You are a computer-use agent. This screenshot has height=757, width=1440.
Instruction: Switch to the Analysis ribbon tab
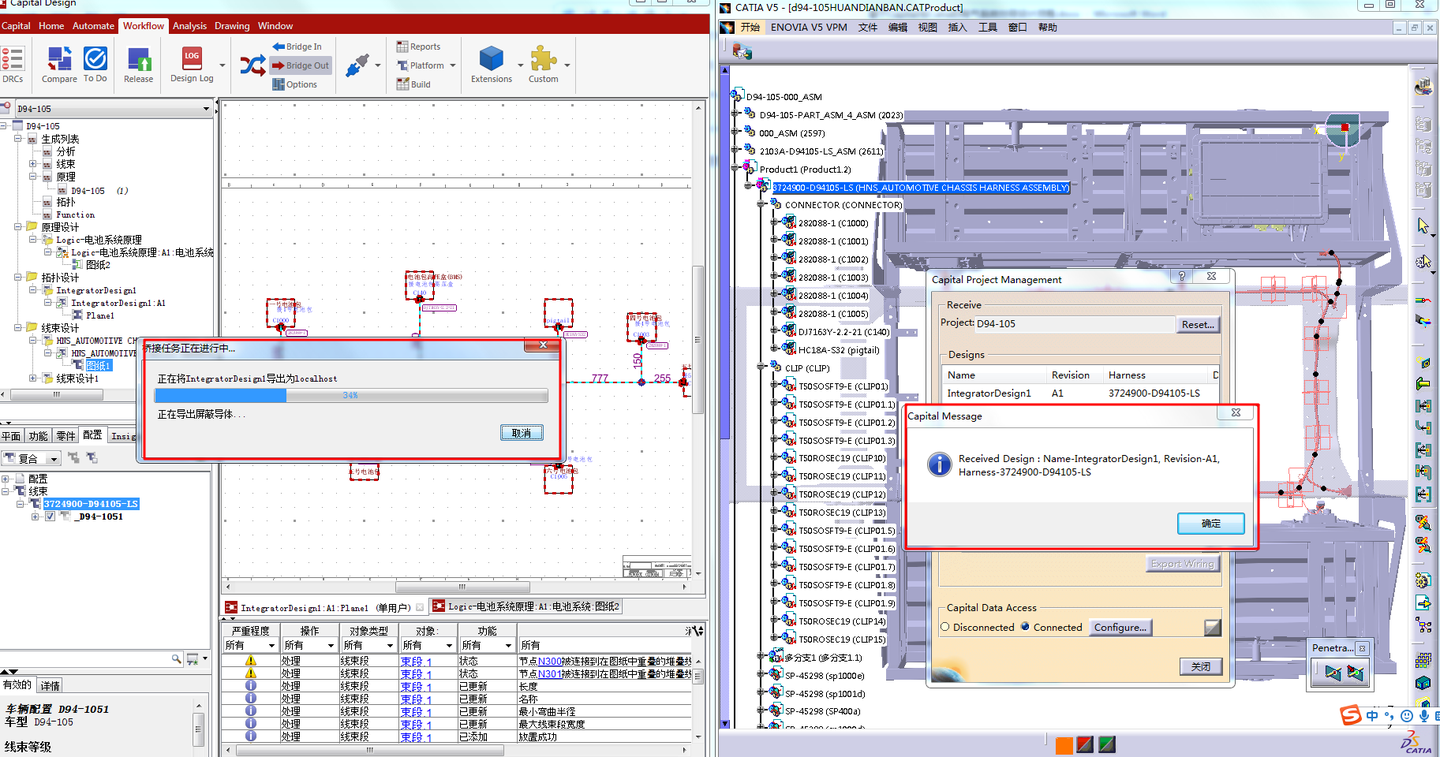click(189, 26)
